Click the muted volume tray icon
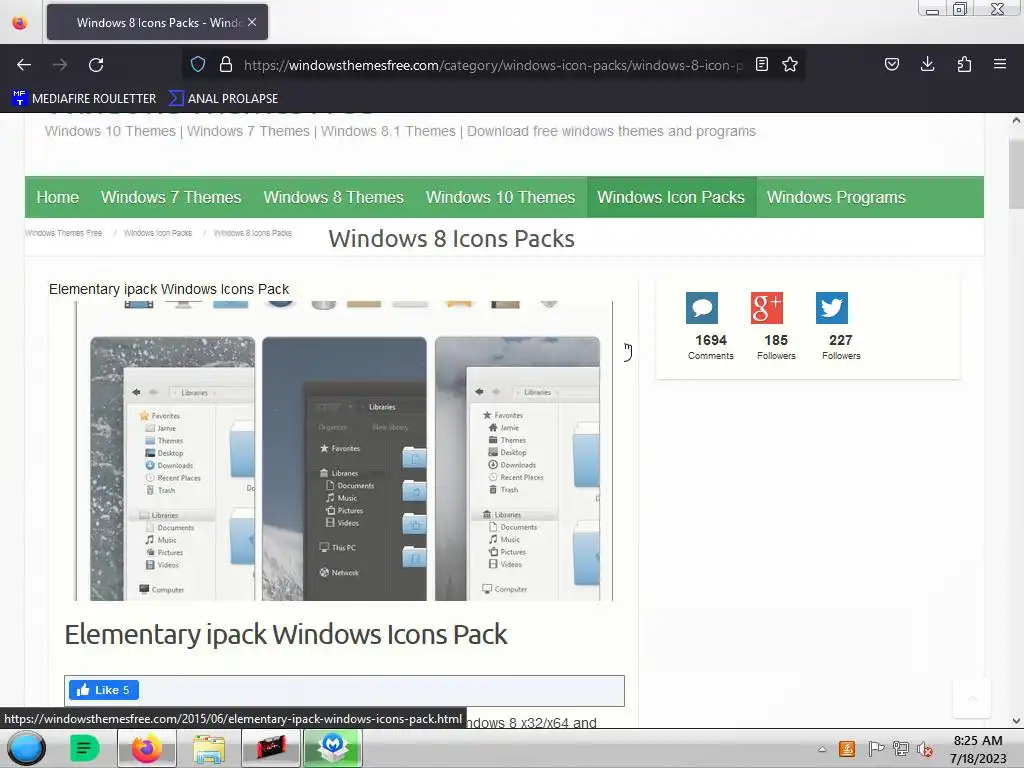The height and width of the screenshot is (768, 1024). (925, 749)
